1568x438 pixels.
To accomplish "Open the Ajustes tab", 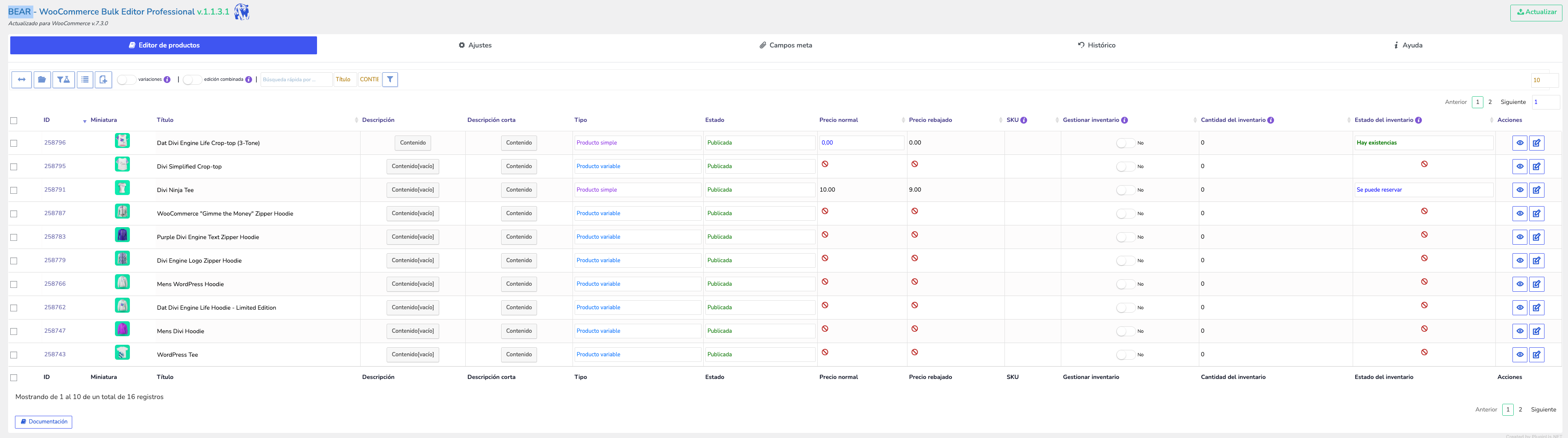I will pyautogui.click(x=476, y=45).
